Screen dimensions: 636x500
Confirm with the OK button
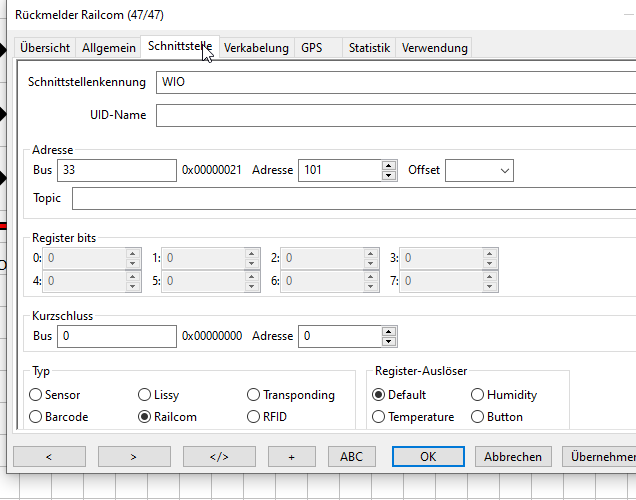point(428,456)
